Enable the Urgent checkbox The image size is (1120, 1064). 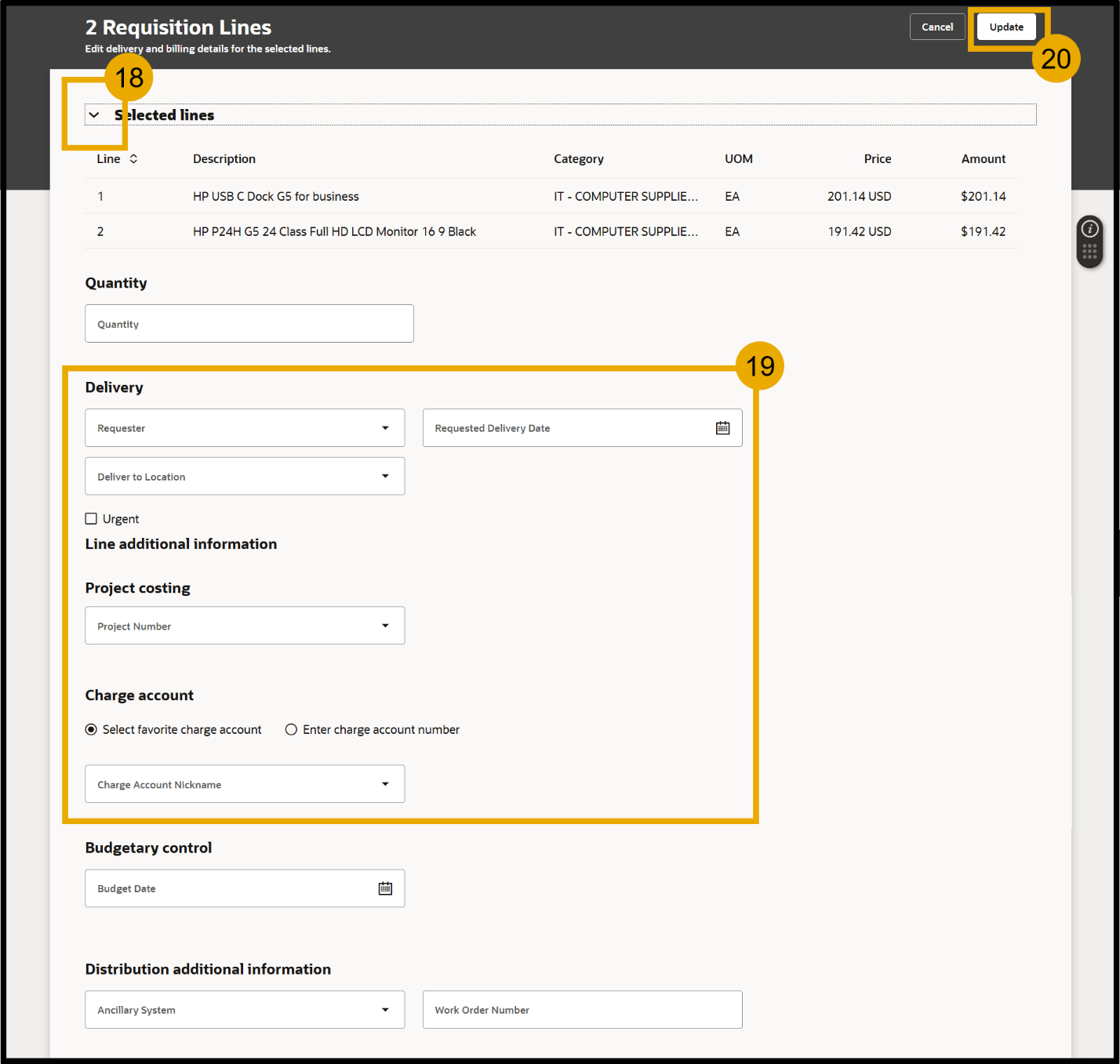point(91,518)
